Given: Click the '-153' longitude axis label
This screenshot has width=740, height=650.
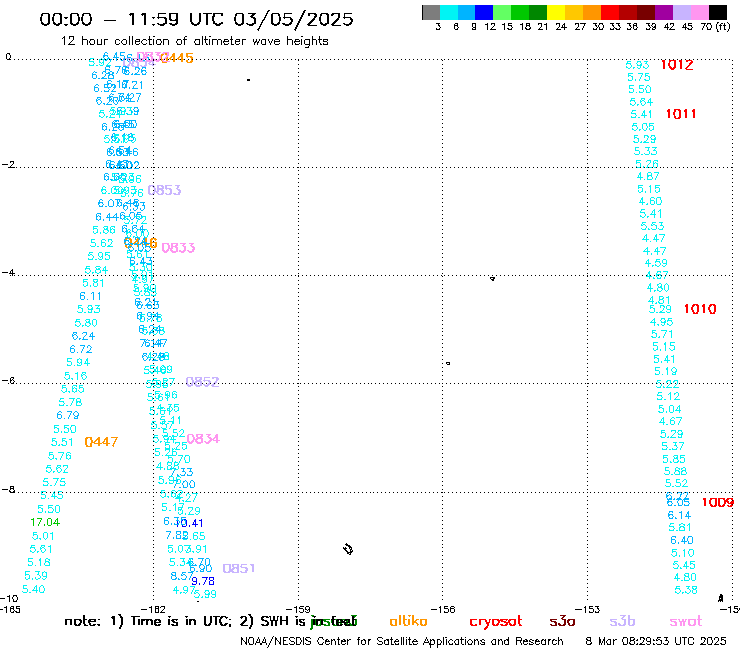Looking at the screenshot, I should pyautogui.click(x=588, y=609).
